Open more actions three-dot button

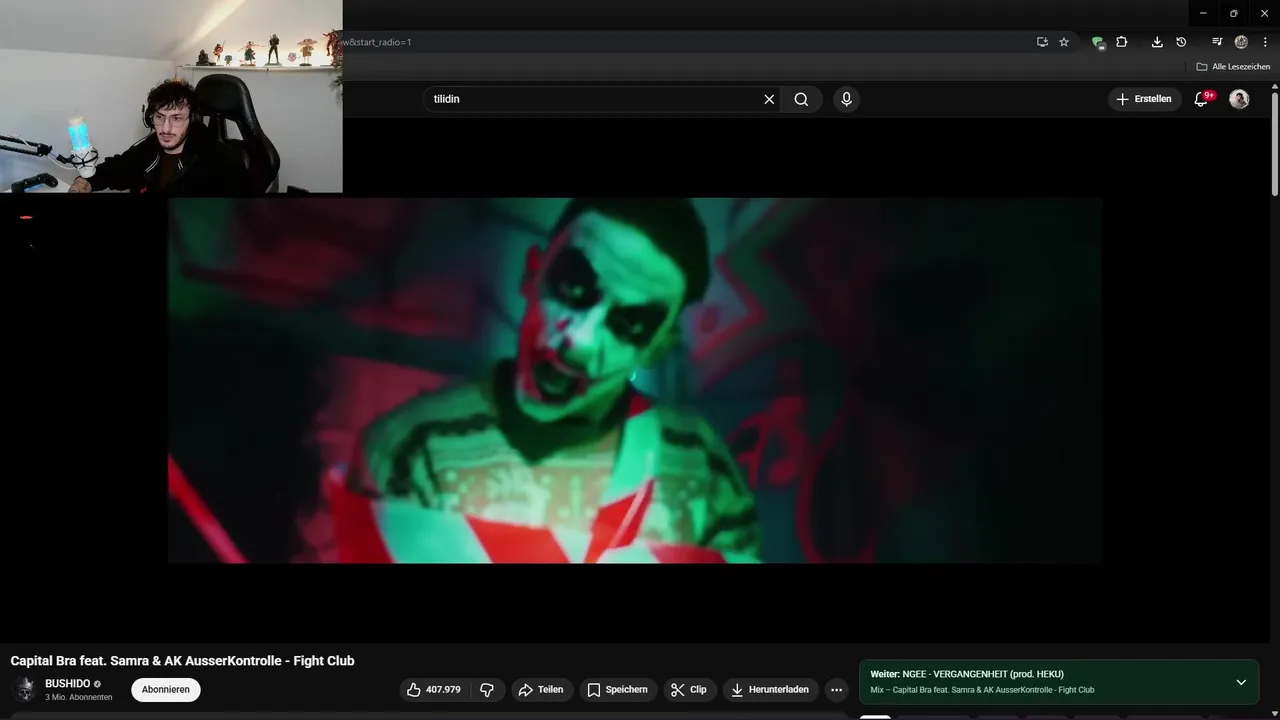pyautogui.click(x=836, y=689)
